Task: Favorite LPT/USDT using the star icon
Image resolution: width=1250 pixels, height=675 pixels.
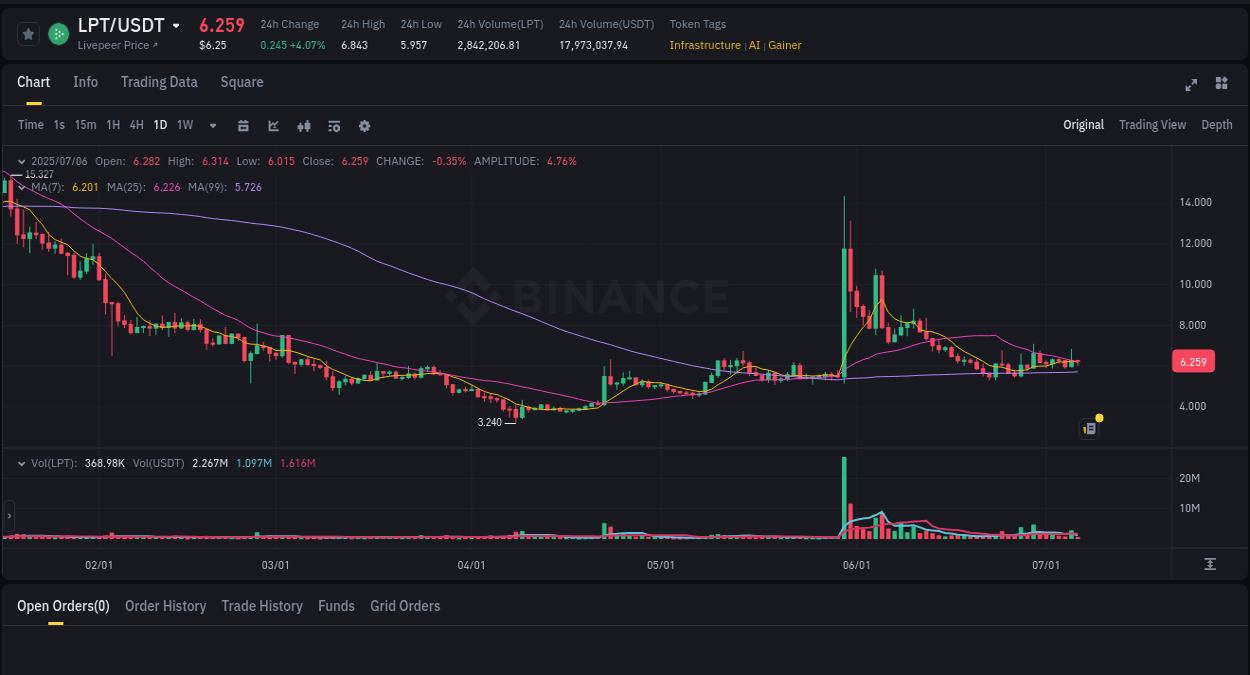Action: pyautogui.click(x=28, y=33)
